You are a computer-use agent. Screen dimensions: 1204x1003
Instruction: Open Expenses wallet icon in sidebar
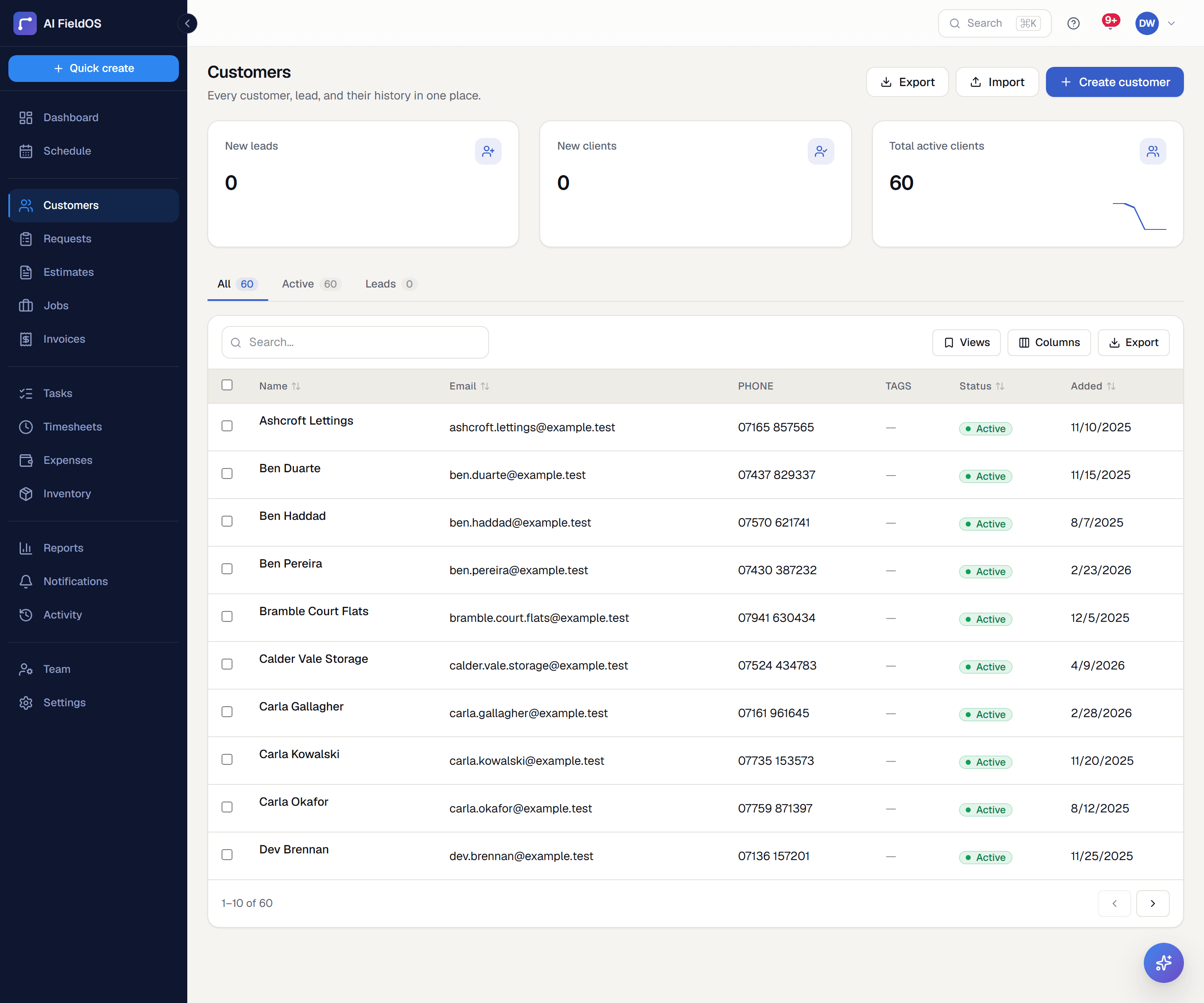coord(26,460)
